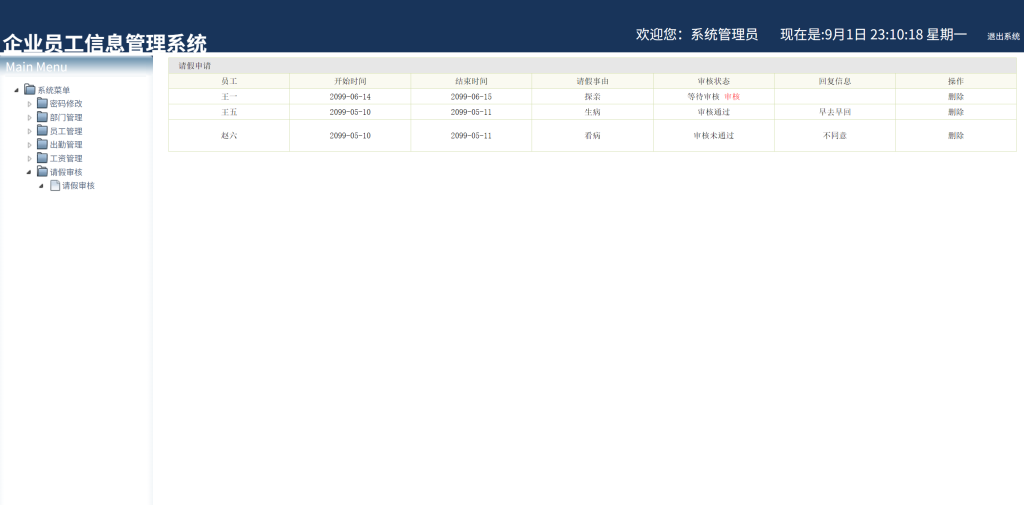Click leave reason 探亲

[592, 97]
